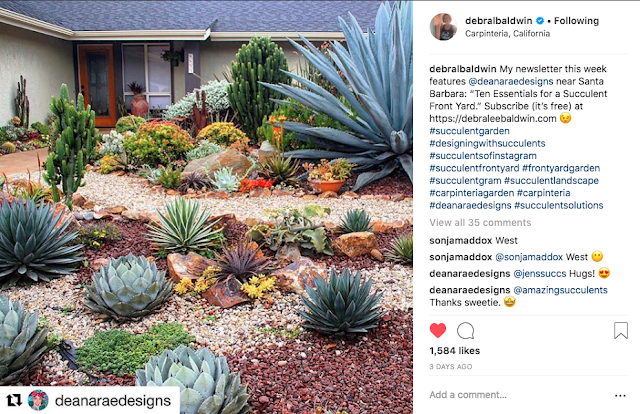
Task: Click the repost arrows icon on photo
Action: coord(13,401)
